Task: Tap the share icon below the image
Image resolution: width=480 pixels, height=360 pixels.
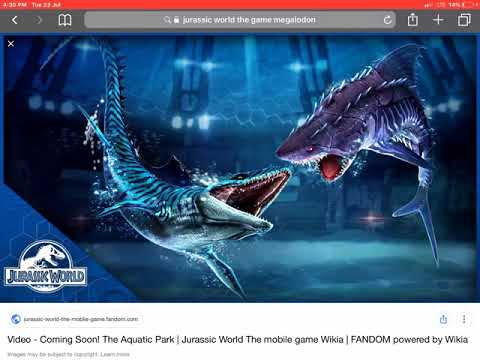Action: [443, 319]
